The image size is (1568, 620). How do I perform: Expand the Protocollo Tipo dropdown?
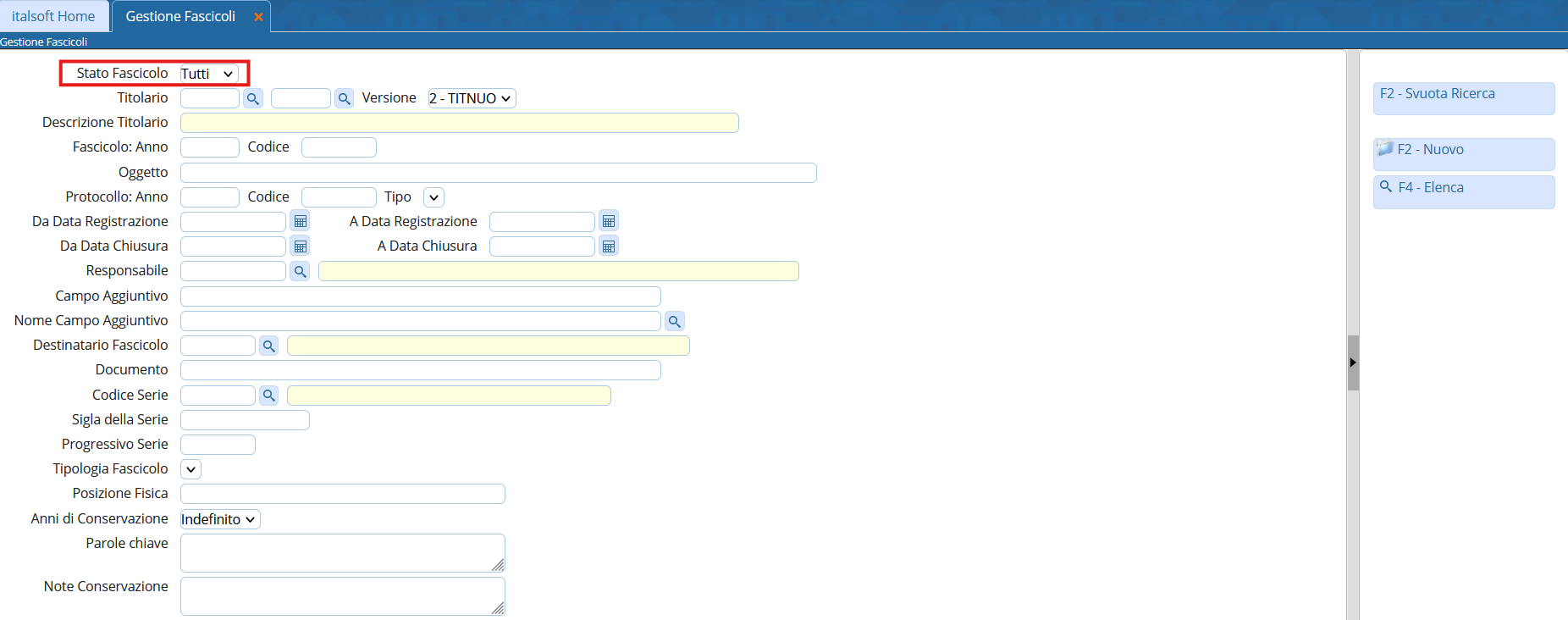pos(433,197)
